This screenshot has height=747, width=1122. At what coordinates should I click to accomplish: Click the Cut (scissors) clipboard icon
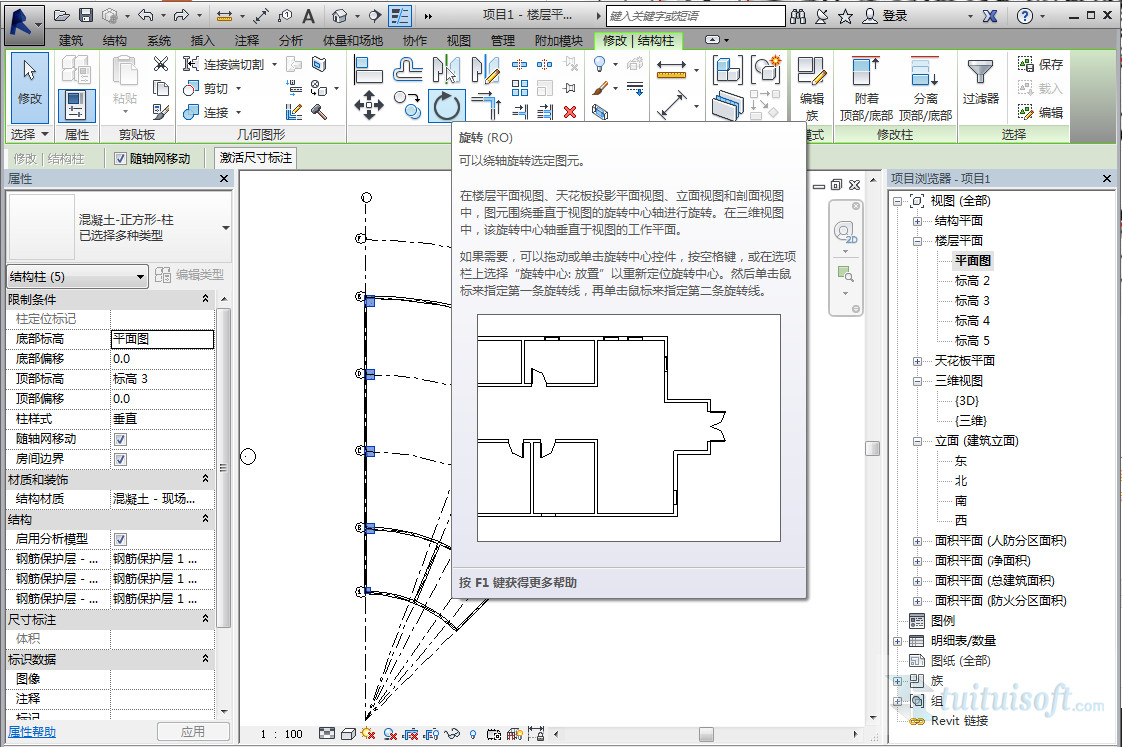[x=160, y=64]
